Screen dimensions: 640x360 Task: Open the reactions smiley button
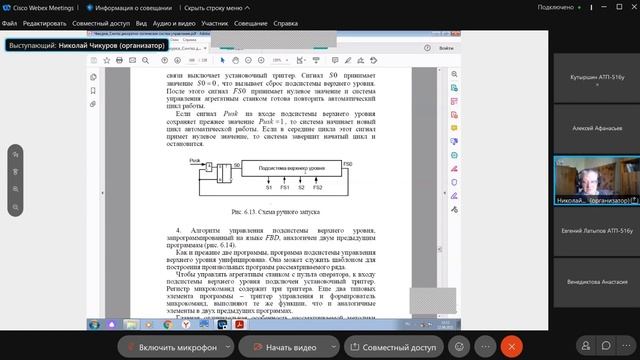click(459, 347)
